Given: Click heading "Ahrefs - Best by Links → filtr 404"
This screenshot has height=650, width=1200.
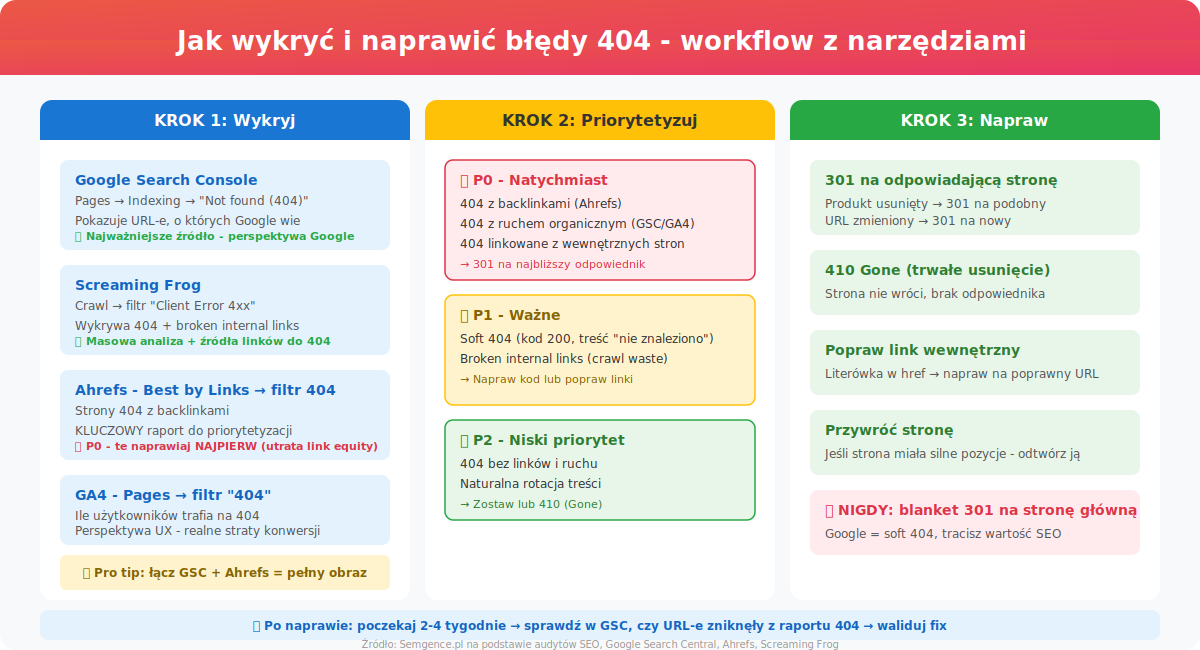Looking at the screenshot, I should [x=205, y=390].
